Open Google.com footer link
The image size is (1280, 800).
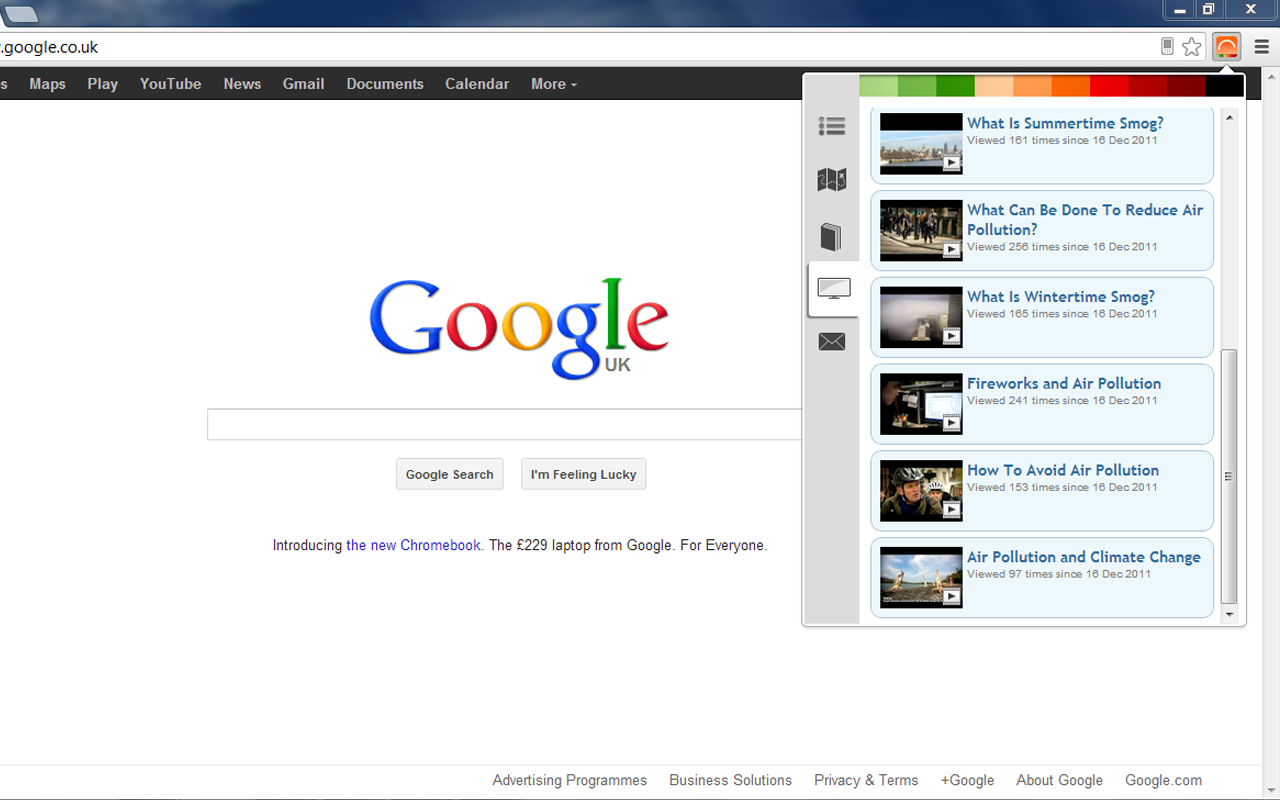pyautogui.click(x=1163, y=780)
